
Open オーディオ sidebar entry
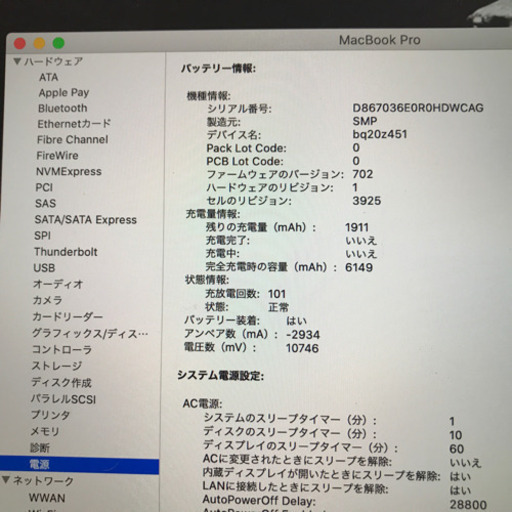click(x=58, y=284)
